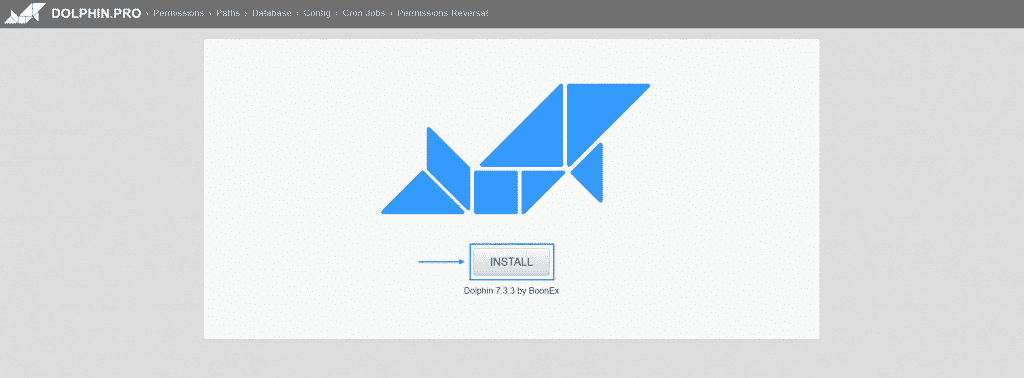Open the Database step

click(x=272, y=13)
